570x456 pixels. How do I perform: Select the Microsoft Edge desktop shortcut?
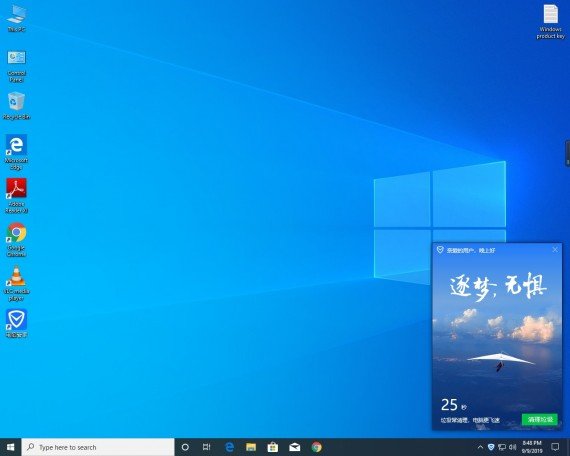16,152
